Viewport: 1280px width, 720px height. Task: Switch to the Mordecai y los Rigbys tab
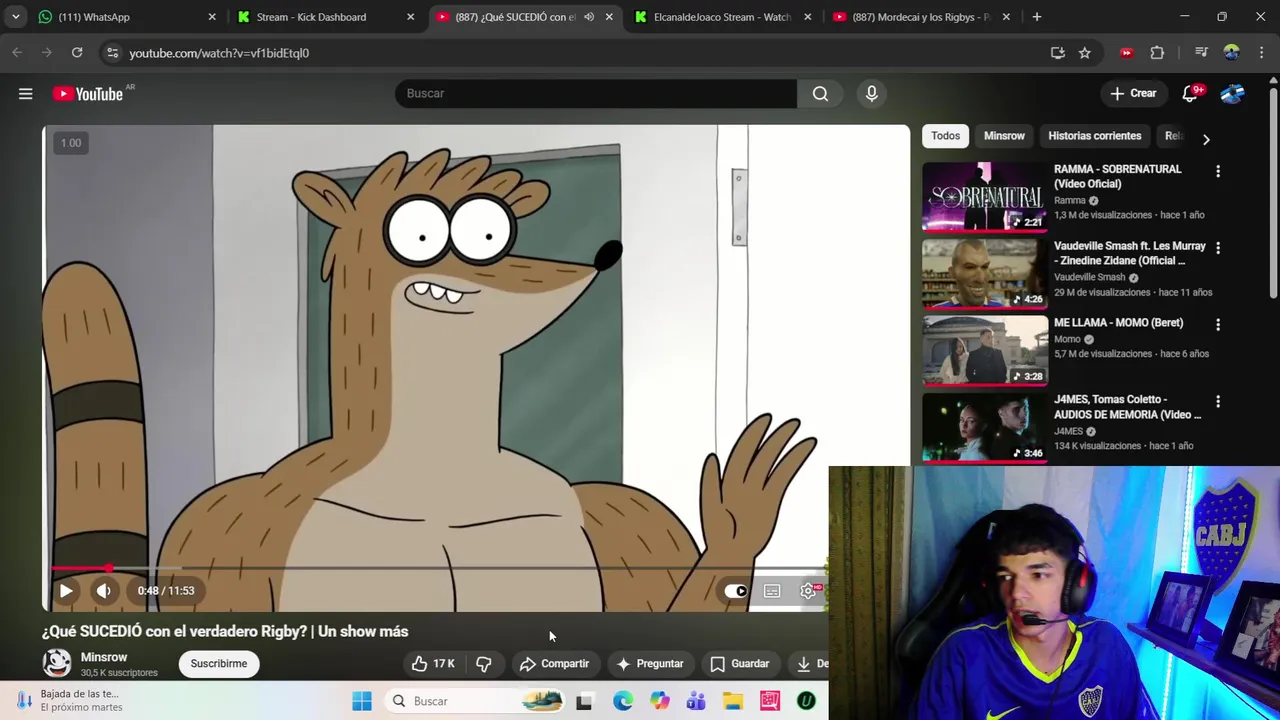[x=920, y=17]
